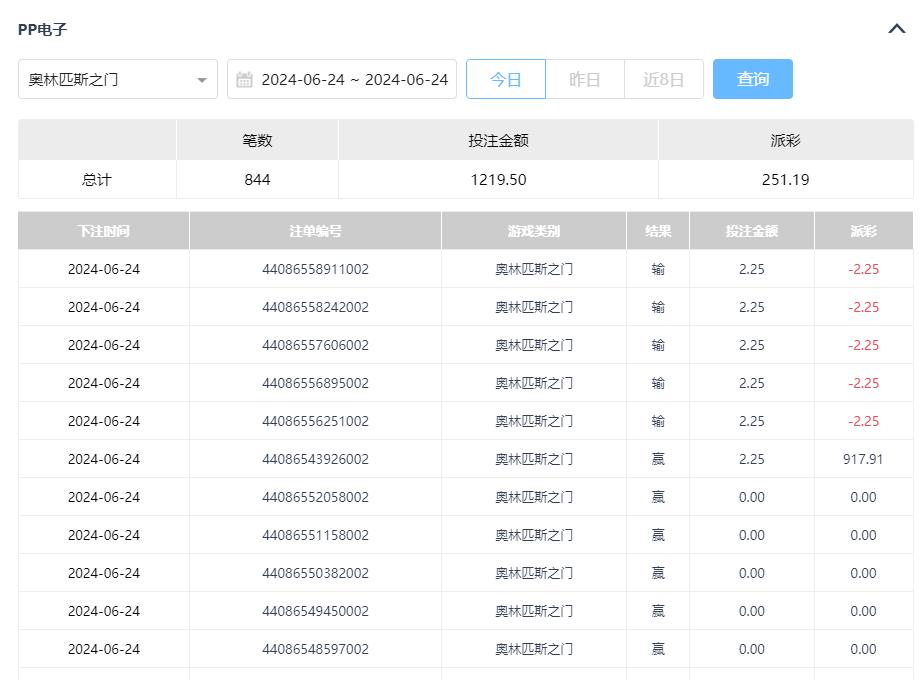This screenshot has height=680, width=921.
Task: Click the 派彩 table column header
Action: (863, 231)
